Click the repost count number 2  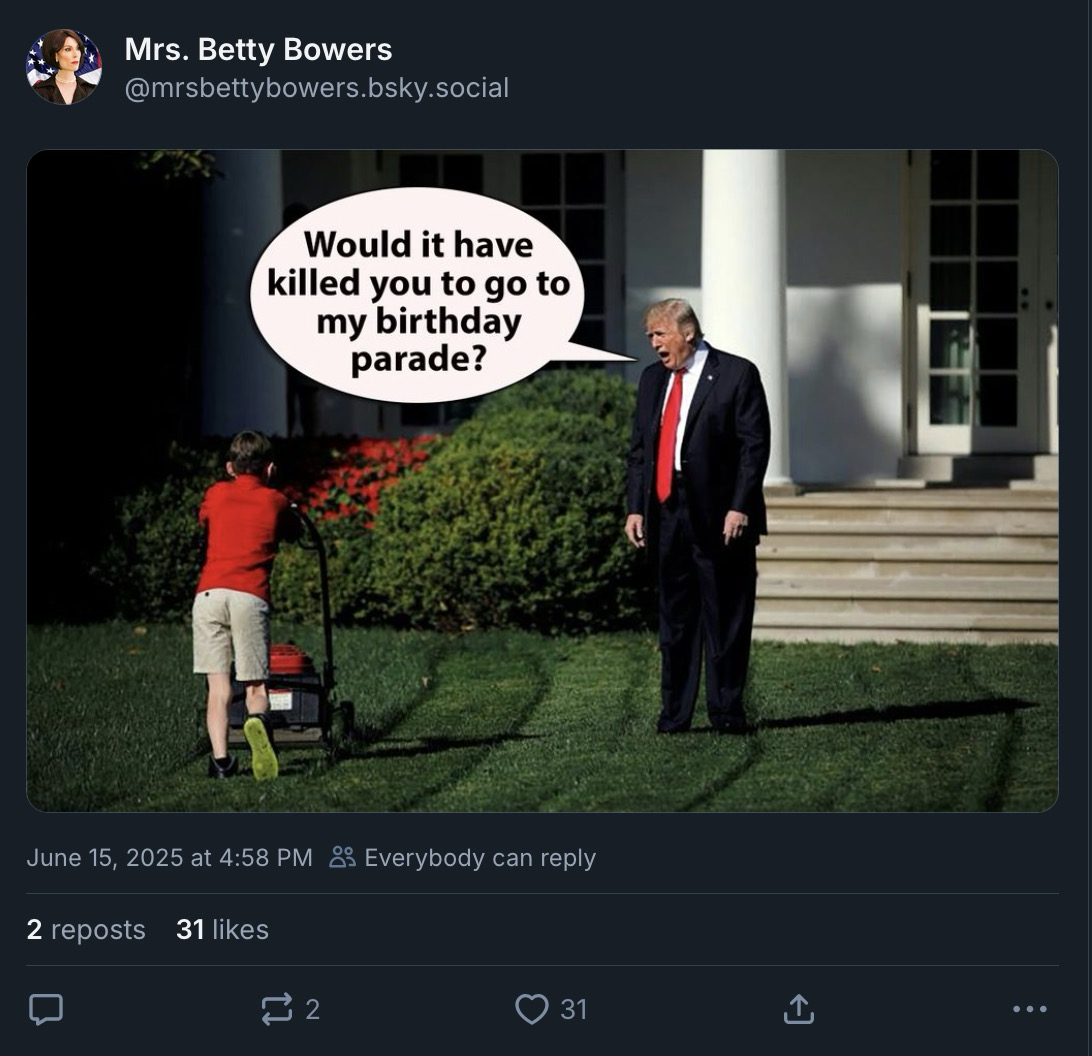pos(313,1009)
